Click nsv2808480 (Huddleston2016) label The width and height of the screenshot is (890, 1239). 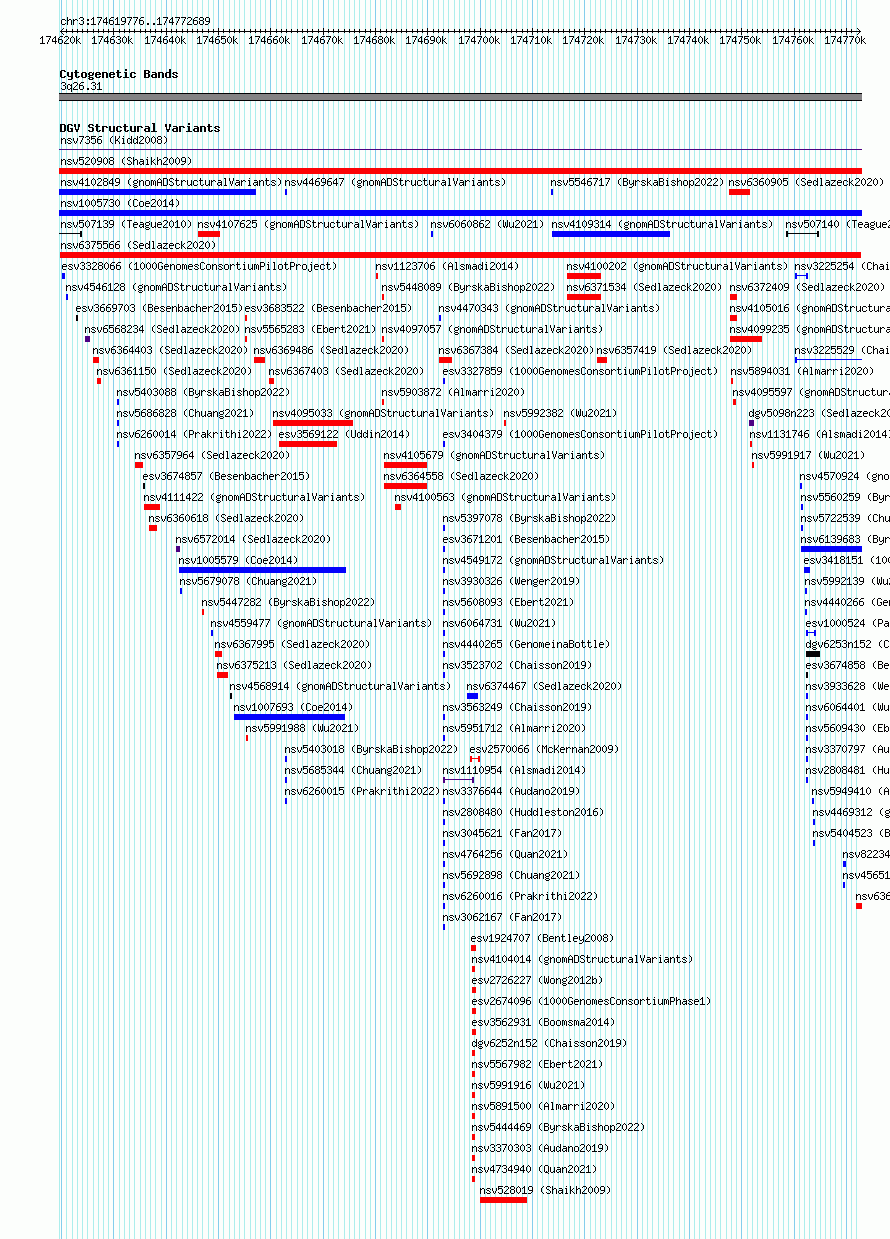(x=523, y=812)
